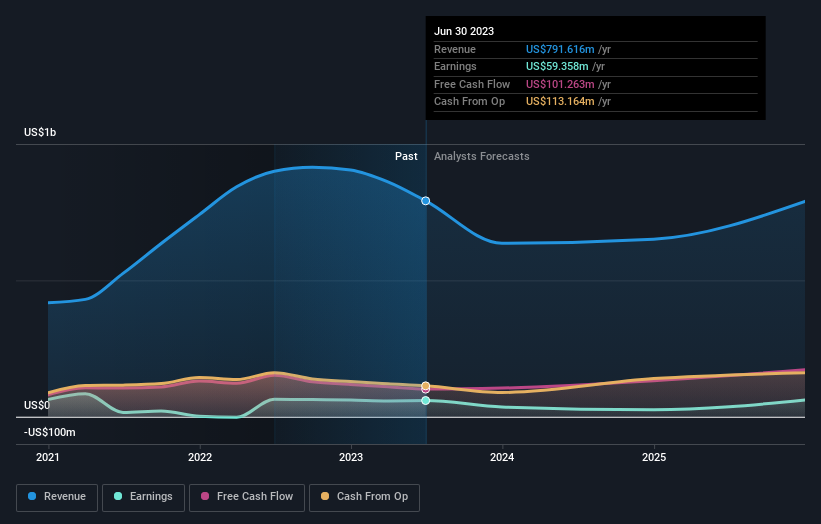Click the 'Past' label on chart
Image resolution: width=821 pixels, height=524 pixels.
(406, 156)
